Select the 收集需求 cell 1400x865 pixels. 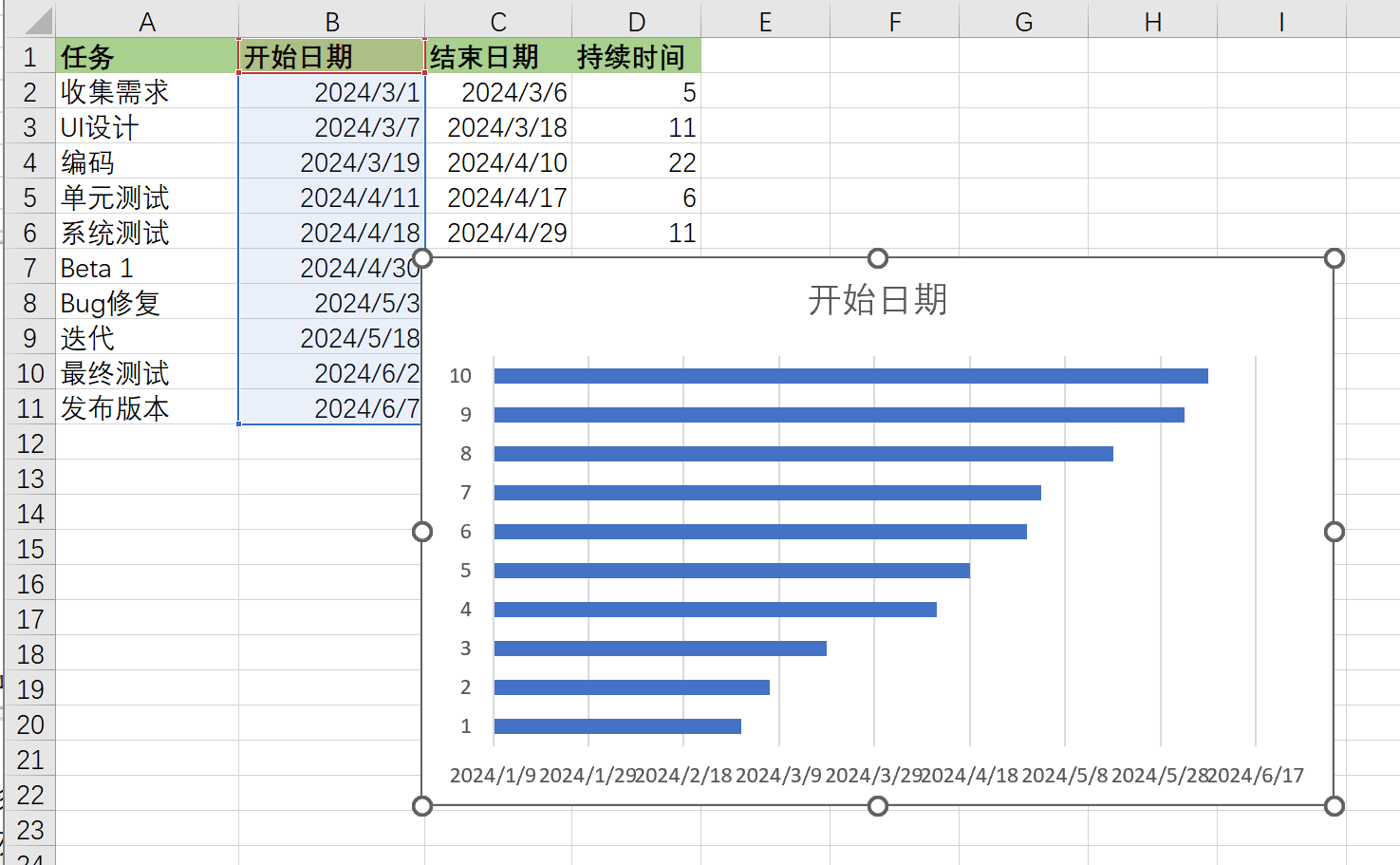(x=147, y=91)
